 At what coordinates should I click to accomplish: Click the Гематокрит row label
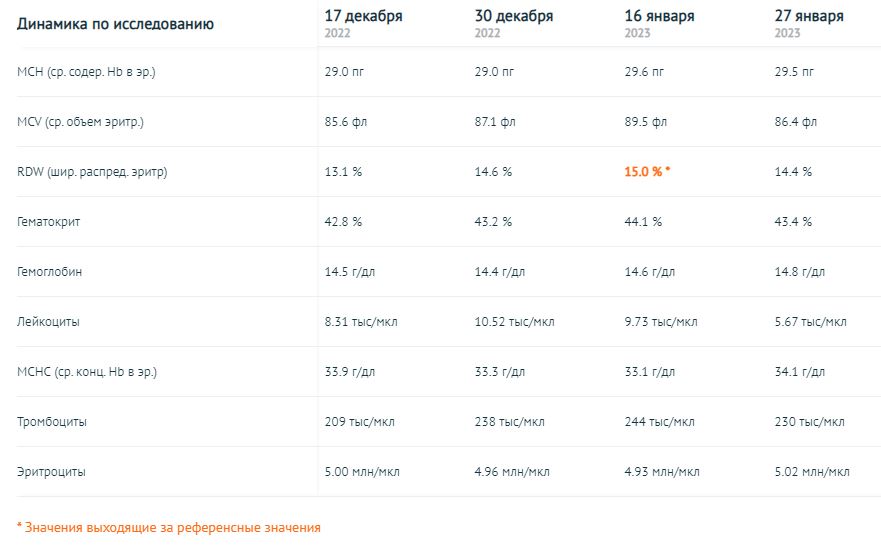tap(49, 222)
